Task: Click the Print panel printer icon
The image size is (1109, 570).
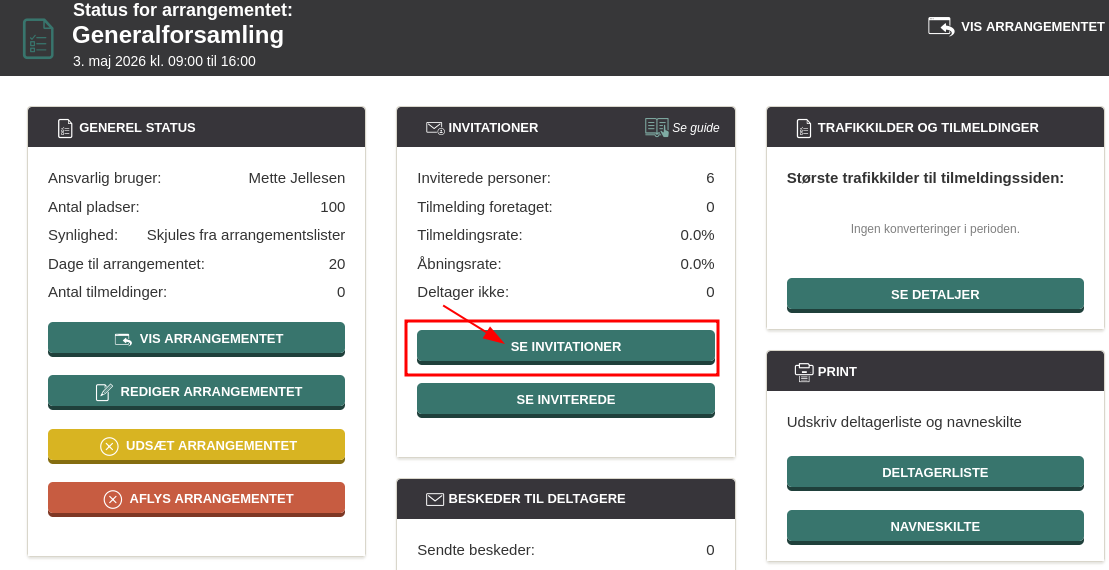Action: 804,372
